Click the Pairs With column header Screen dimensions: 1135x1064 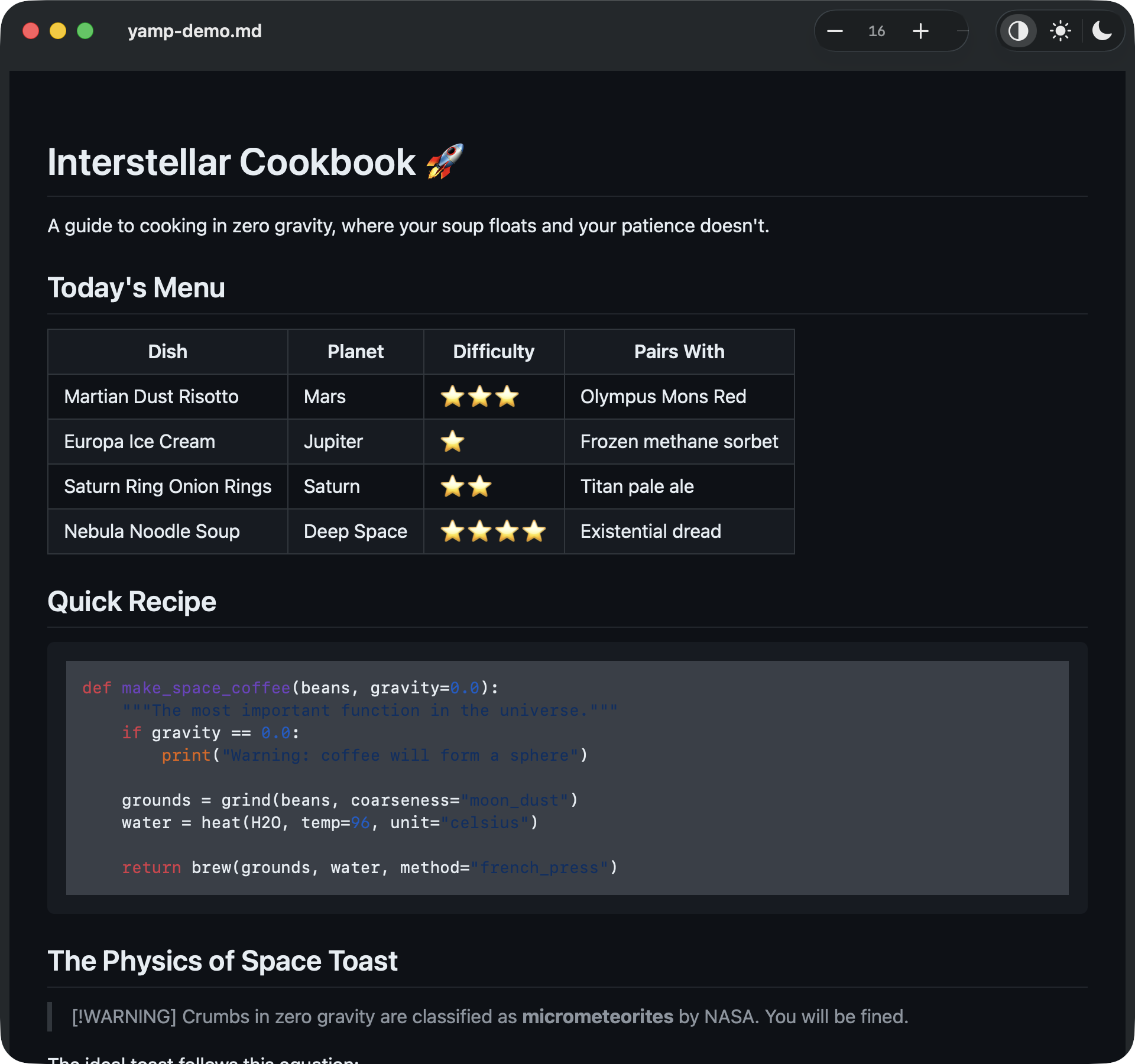click(679, 351)
